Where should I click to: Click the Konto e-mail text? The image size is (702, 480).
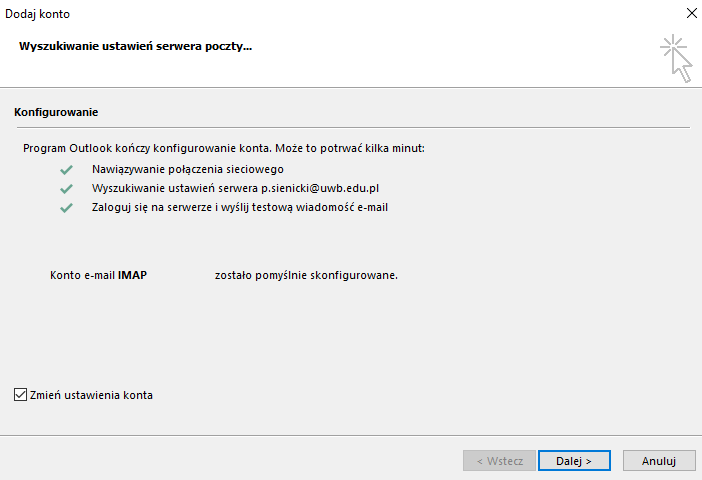82,275
